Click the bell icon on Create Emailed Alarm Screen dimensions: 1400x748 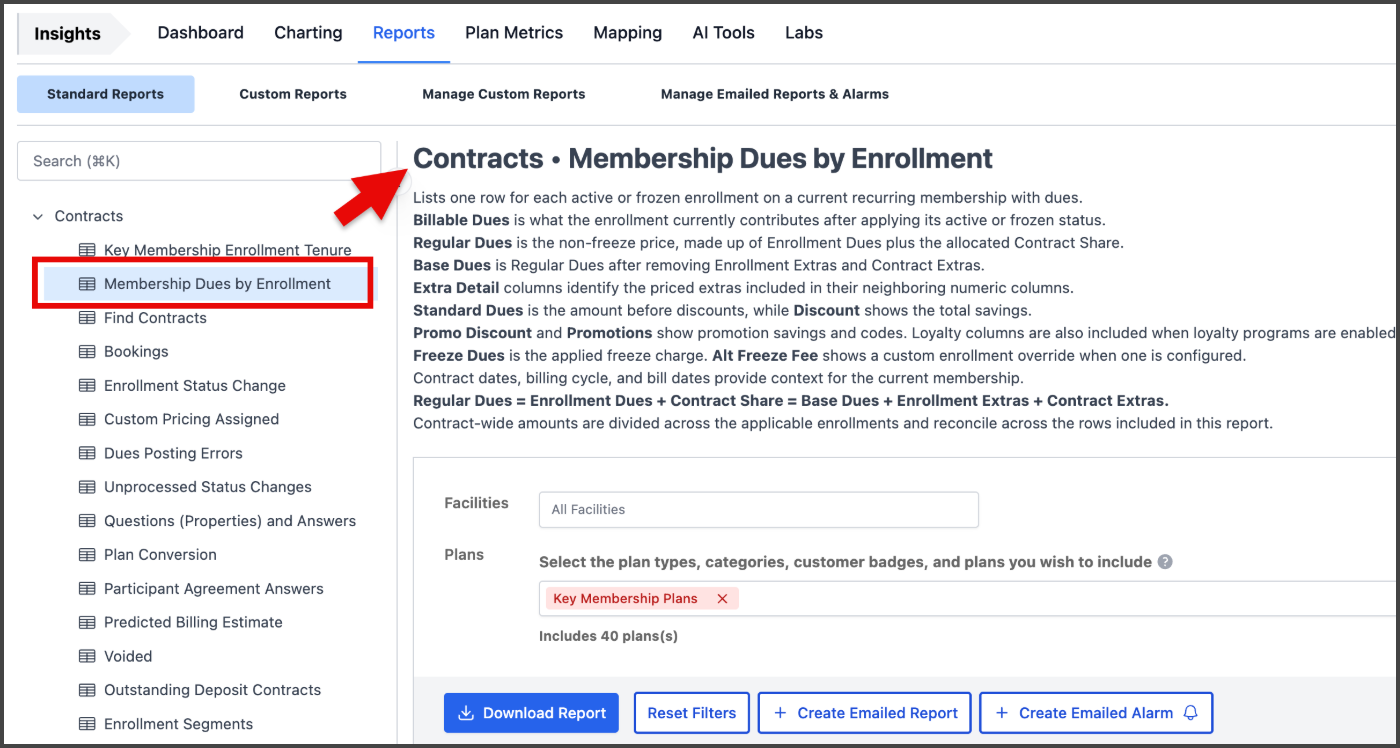coord(1190,713)
